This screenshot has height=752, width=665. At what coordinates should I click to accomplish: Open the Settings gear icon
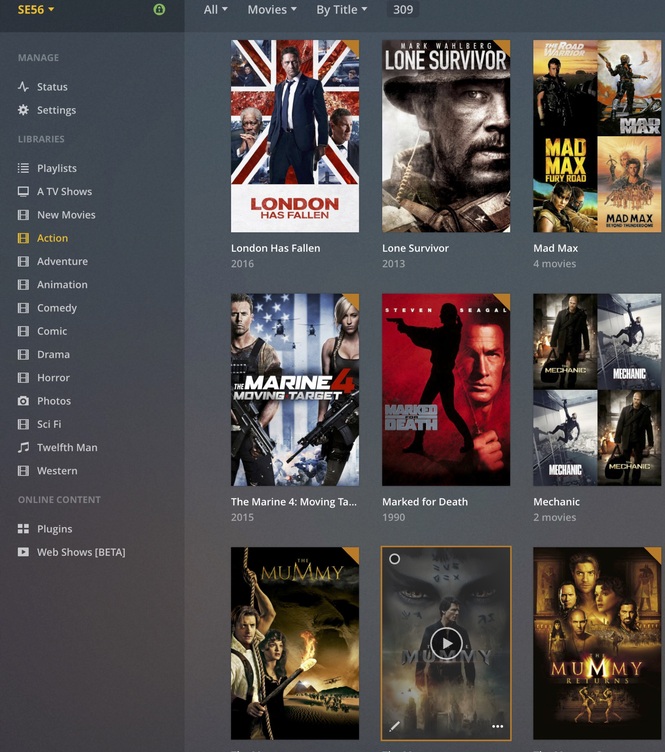pyautogui.click(x=23, y=110)
